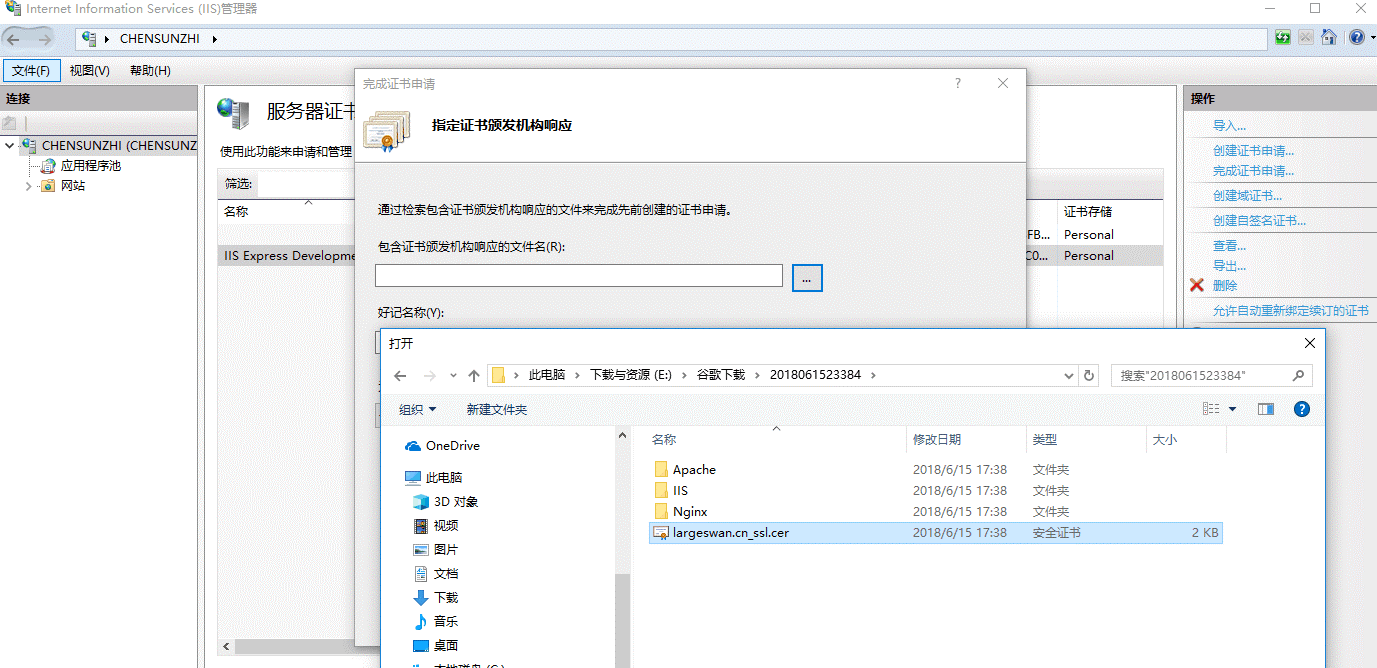Select 3D 对象 in the navigation pane
This screenshot has width=1377, height=668.
pyautogui.click(x=445, y=502)
